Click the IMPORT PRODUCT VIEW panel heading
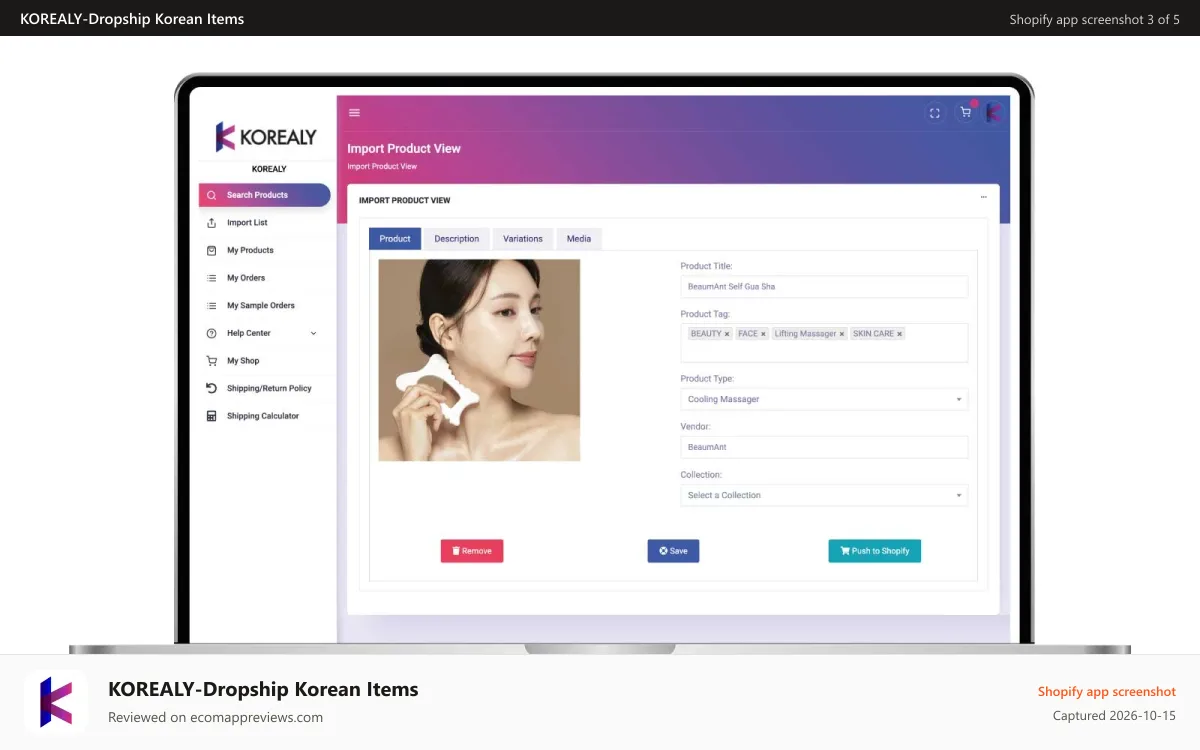Image resolution: width=1200 pixels, height=750 pixels. [x=405, y=200]
